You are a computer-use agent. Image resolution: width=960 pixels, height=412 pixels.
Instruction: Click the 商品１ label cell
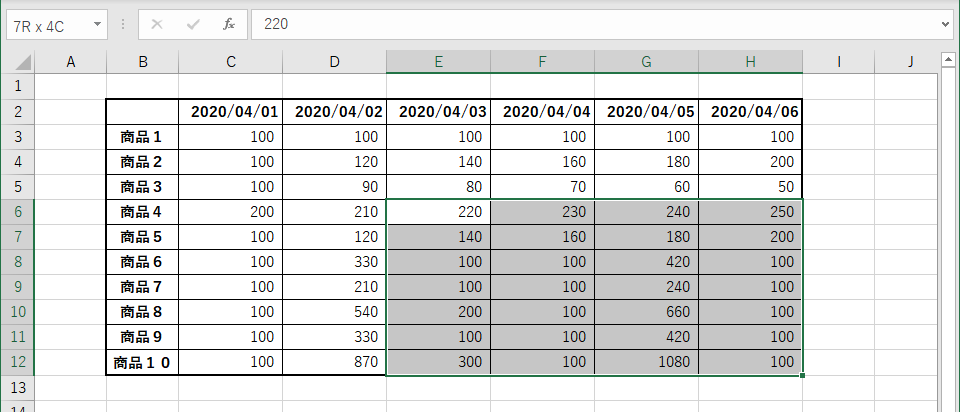coord(143,137)
